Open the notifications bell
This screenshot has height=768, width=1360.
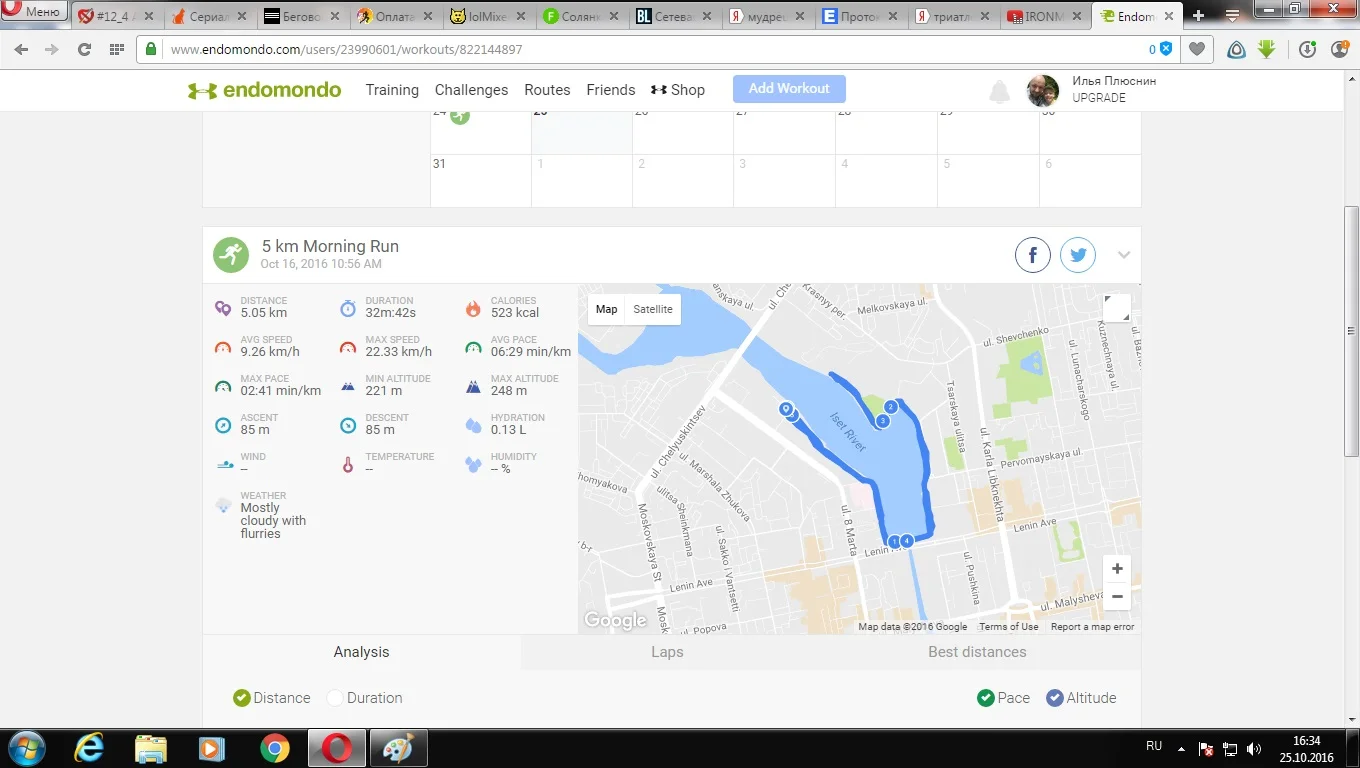(x=999, y=92)
